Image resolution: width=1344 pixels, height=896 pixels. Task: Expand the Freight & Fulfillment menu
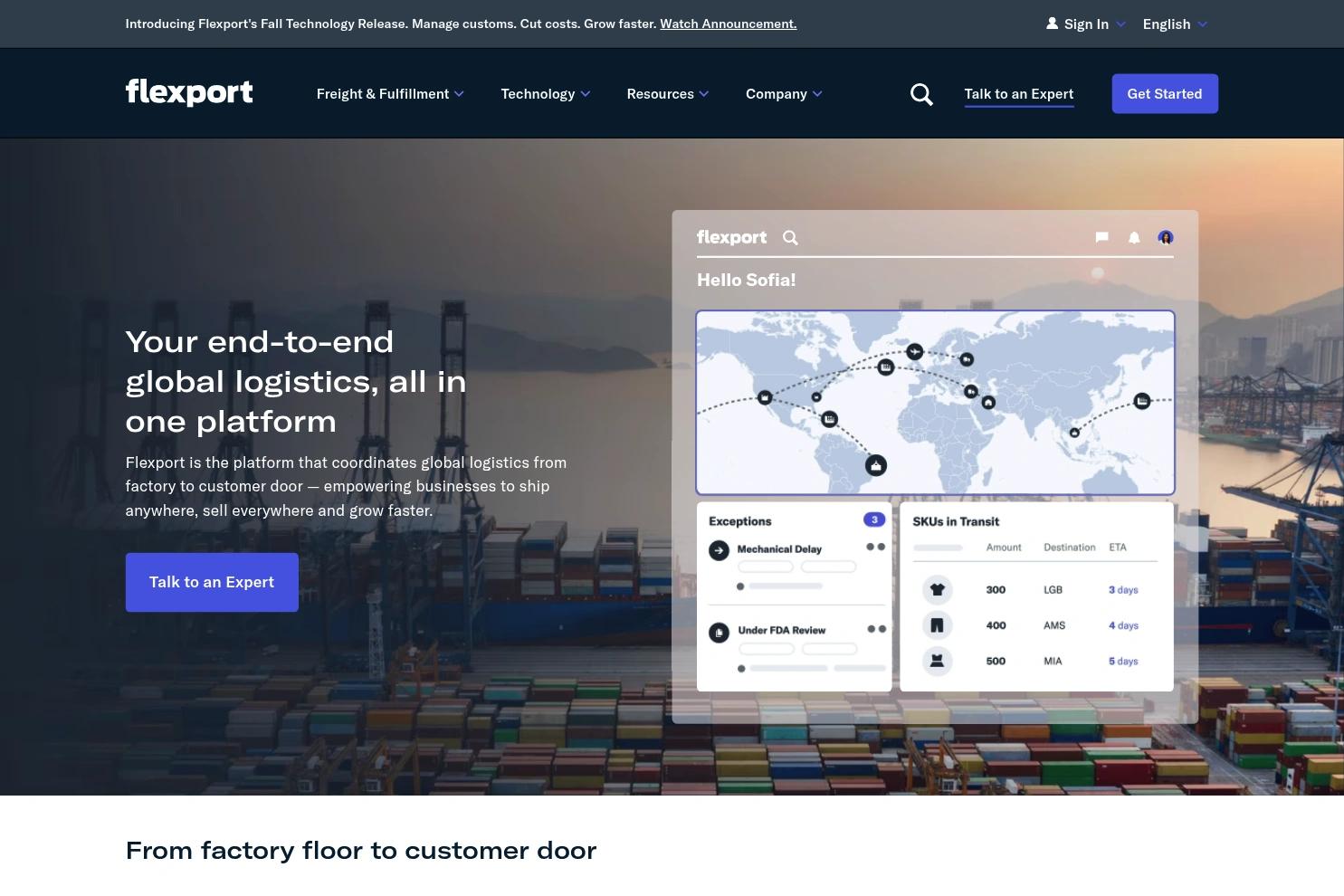(x=390, y=94)
